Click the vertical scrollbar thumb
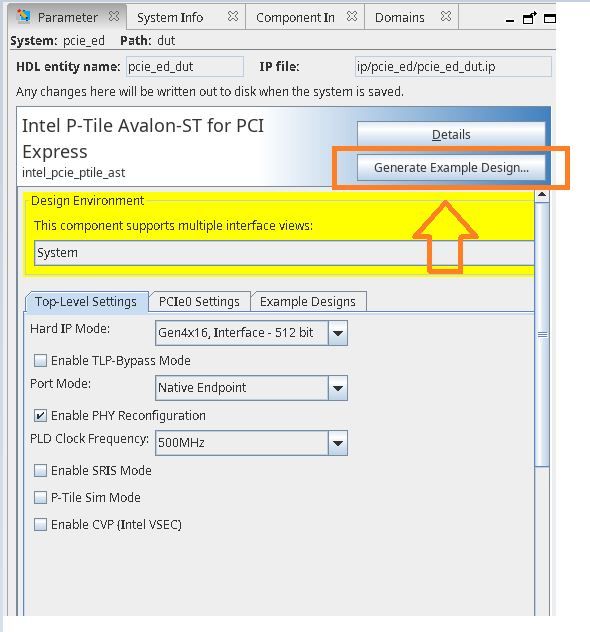Viewport: 590px width, 632px height. [542, 335]
